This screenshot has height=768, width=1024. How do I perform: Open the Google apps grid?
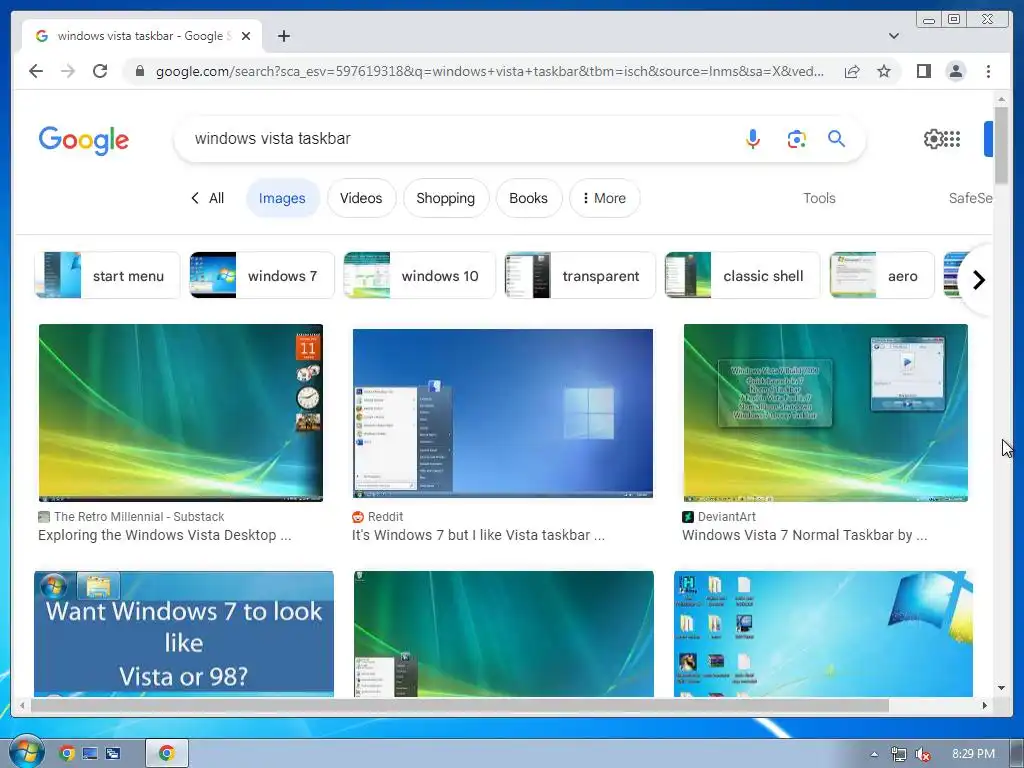[952, 138]
